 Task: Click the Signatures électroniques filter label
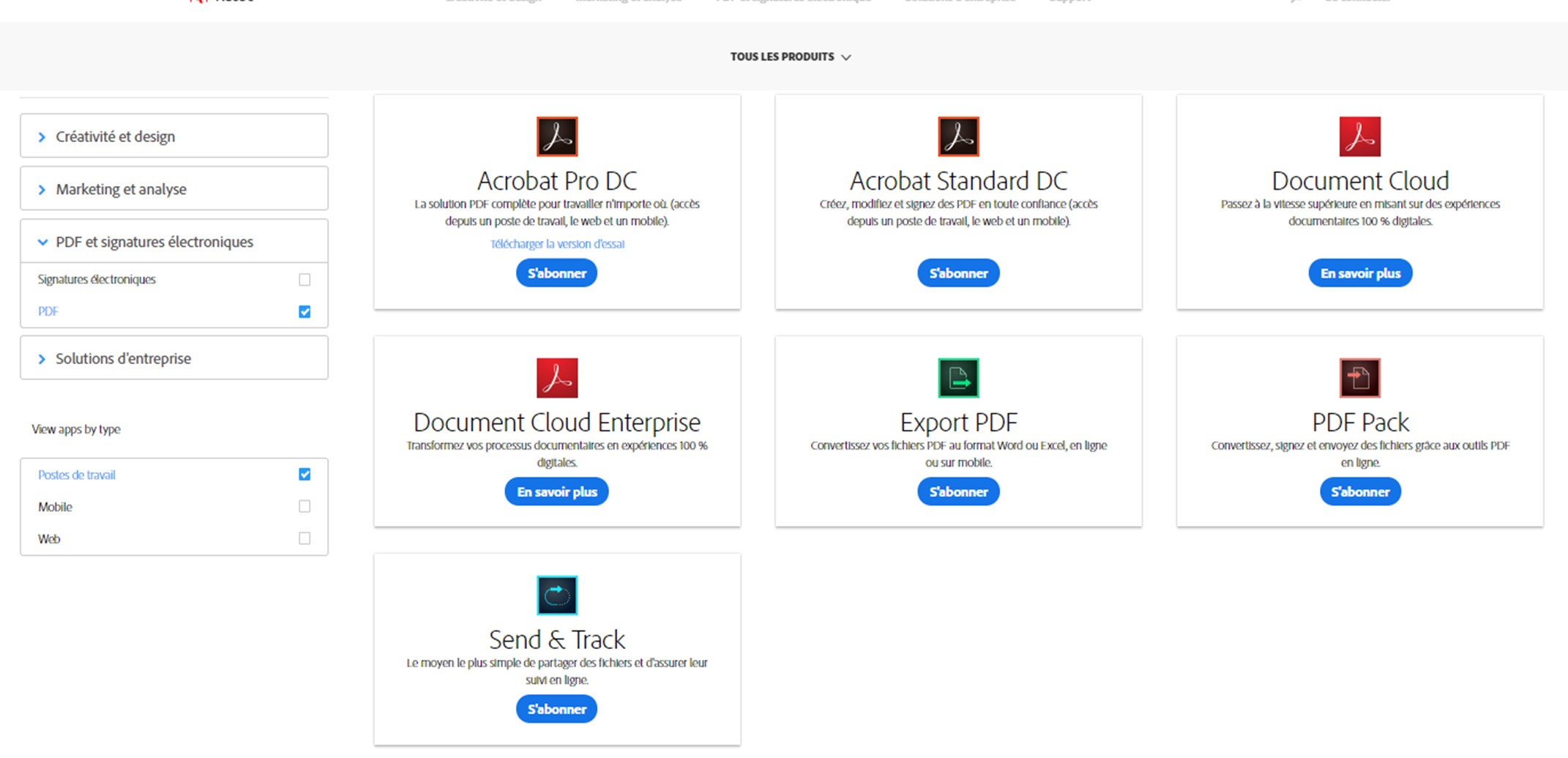pos(97,280)
